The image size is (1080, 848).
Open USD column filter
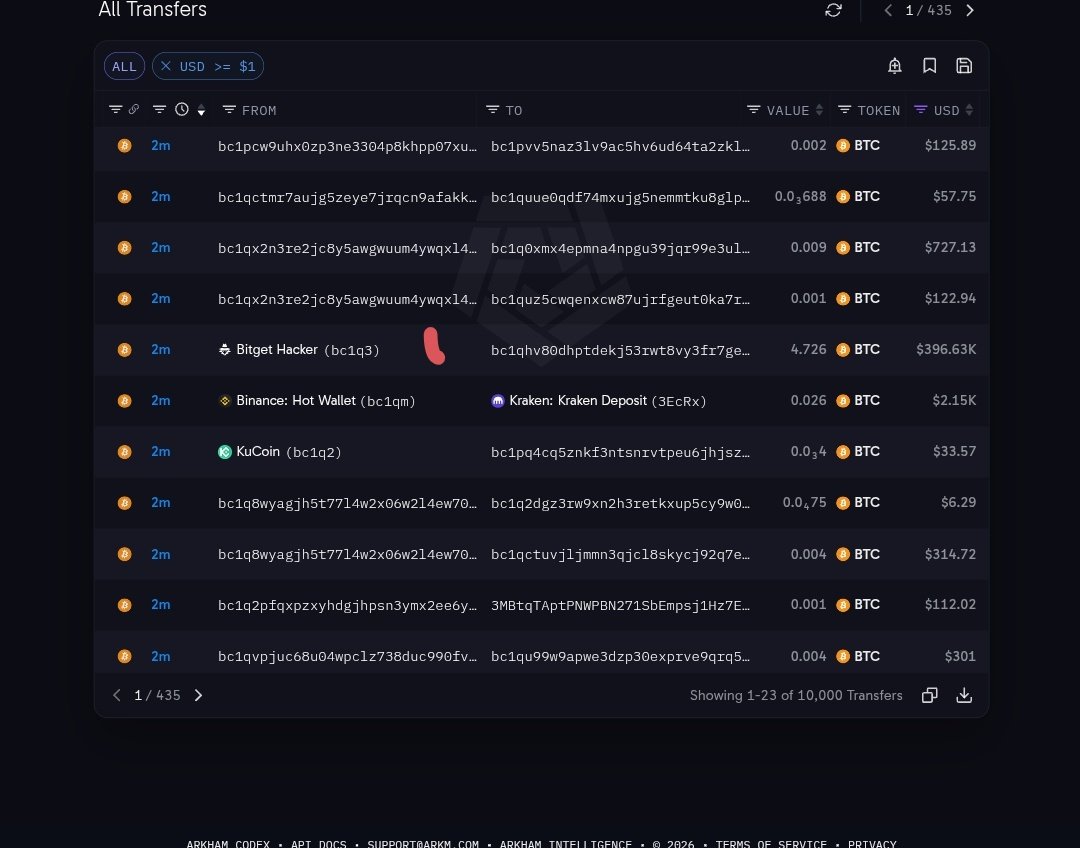(x=920, y=110)
